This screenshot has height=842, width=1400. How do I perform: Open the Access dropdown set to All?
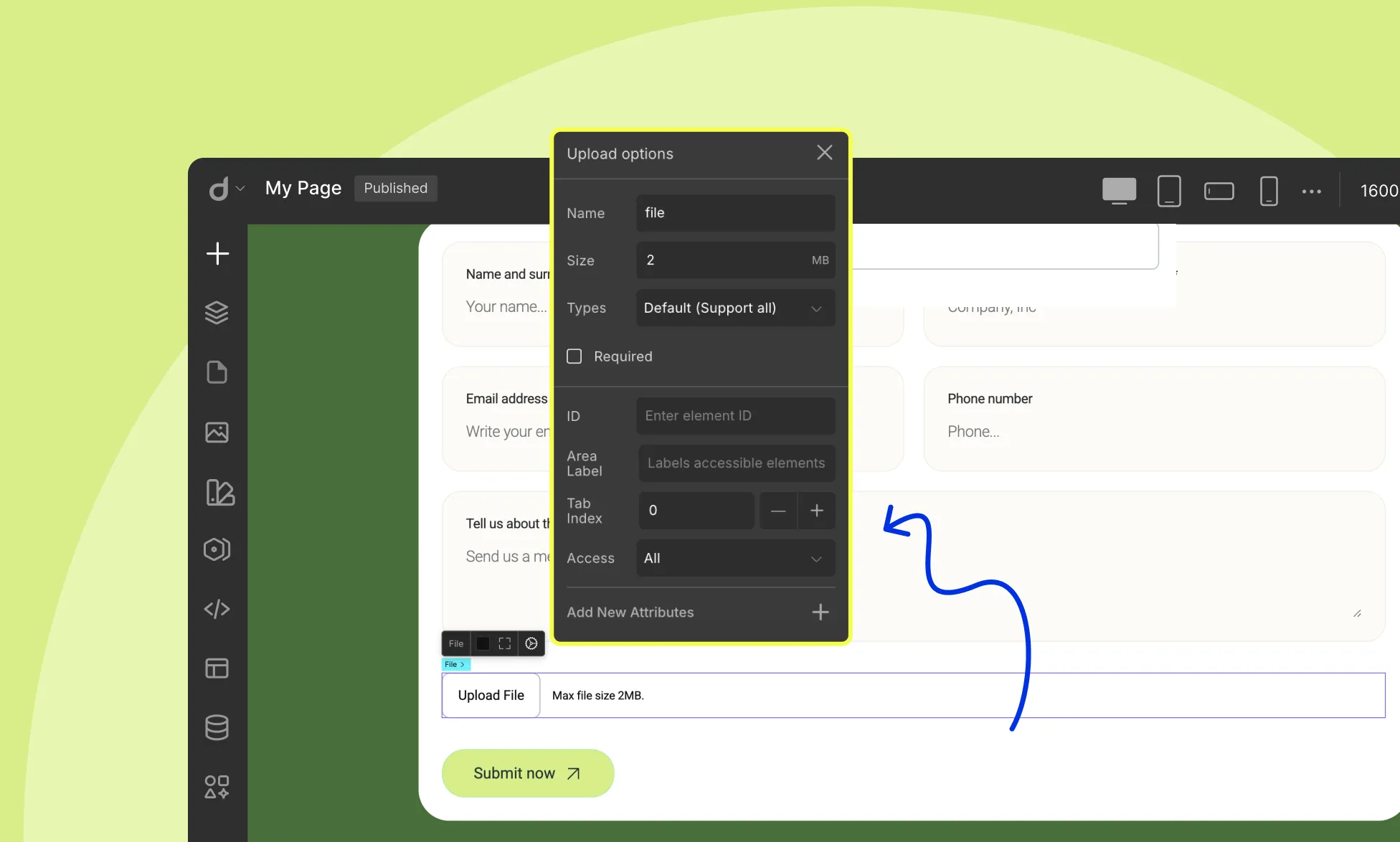[x=735, y=558]
